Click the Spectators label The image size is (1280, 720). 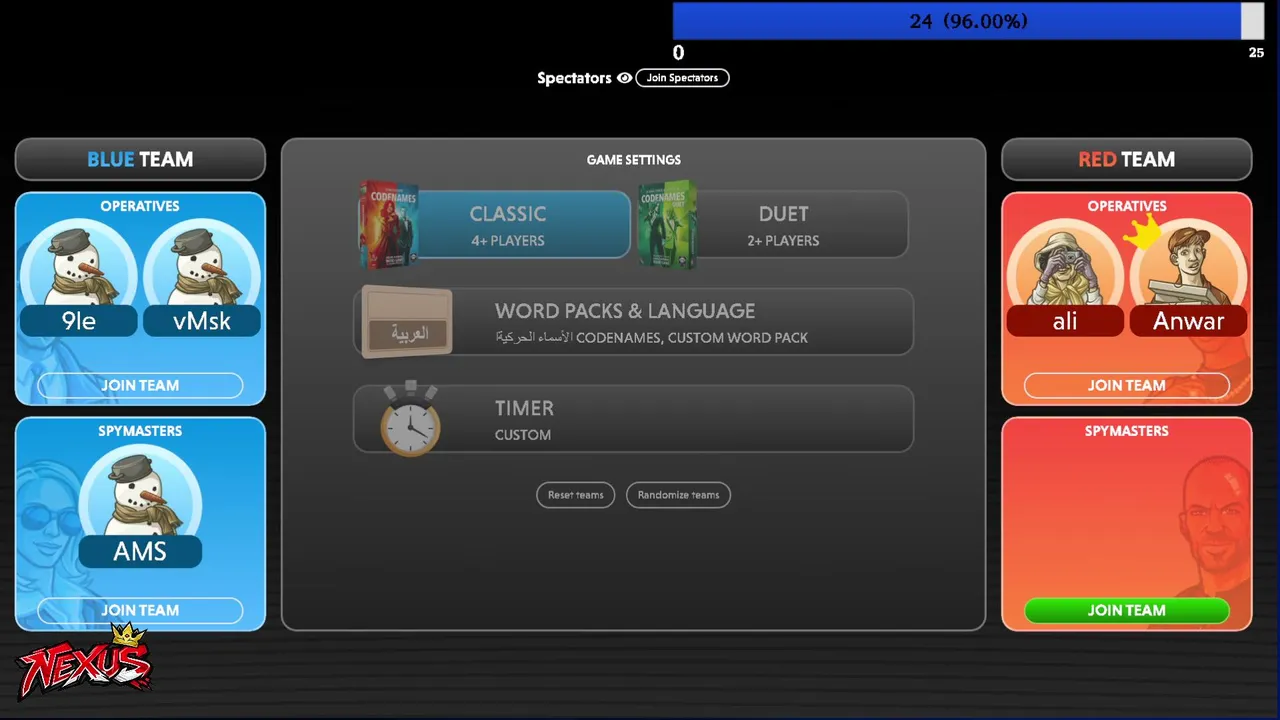point(574,78)
